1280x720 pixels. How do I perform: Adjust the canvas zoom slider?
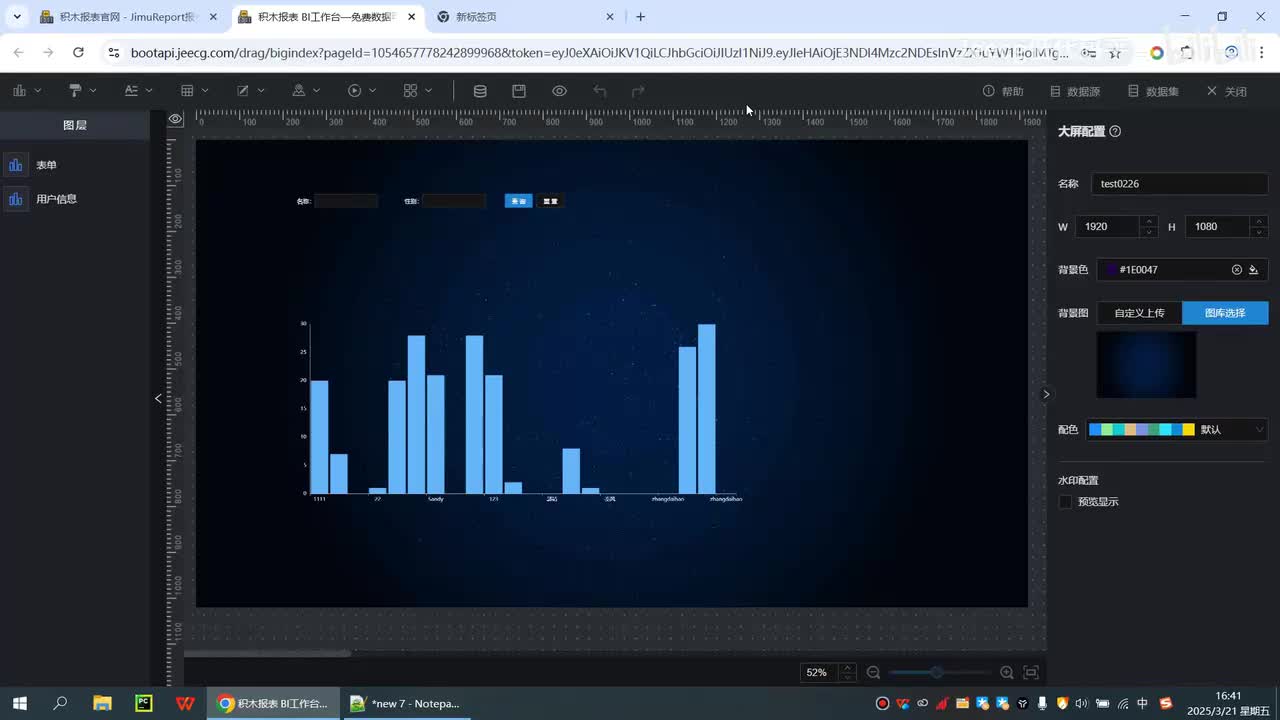point(936,673)
